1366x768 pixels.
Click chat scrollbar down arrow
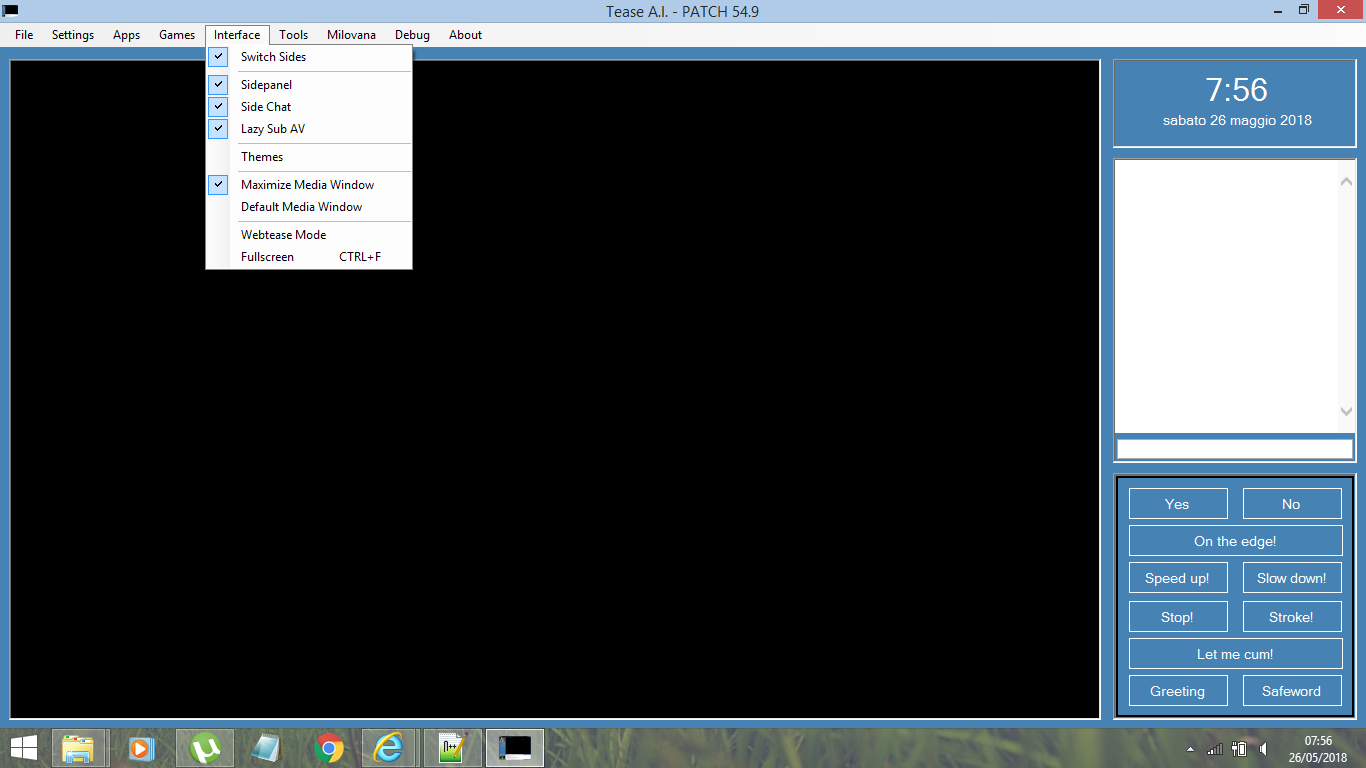pos(1346,411)
